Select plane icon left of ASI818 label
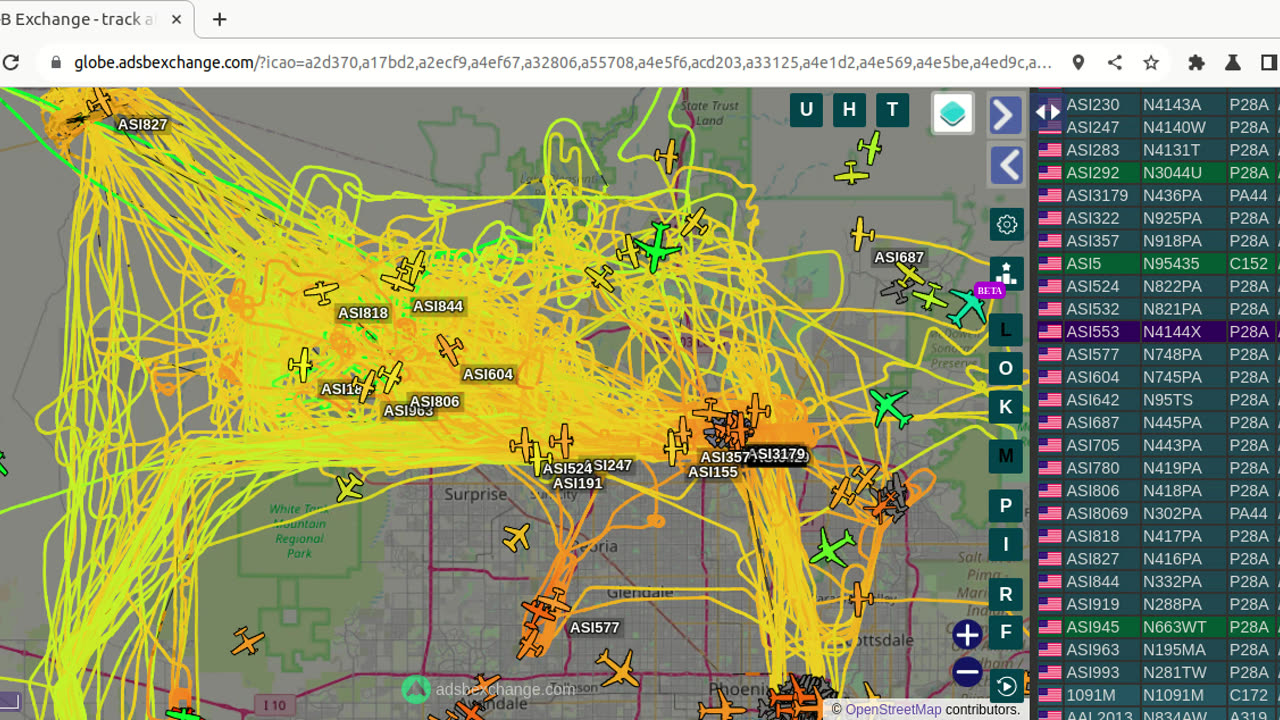This screenshot has height=720, width=1280. [321, 292]
